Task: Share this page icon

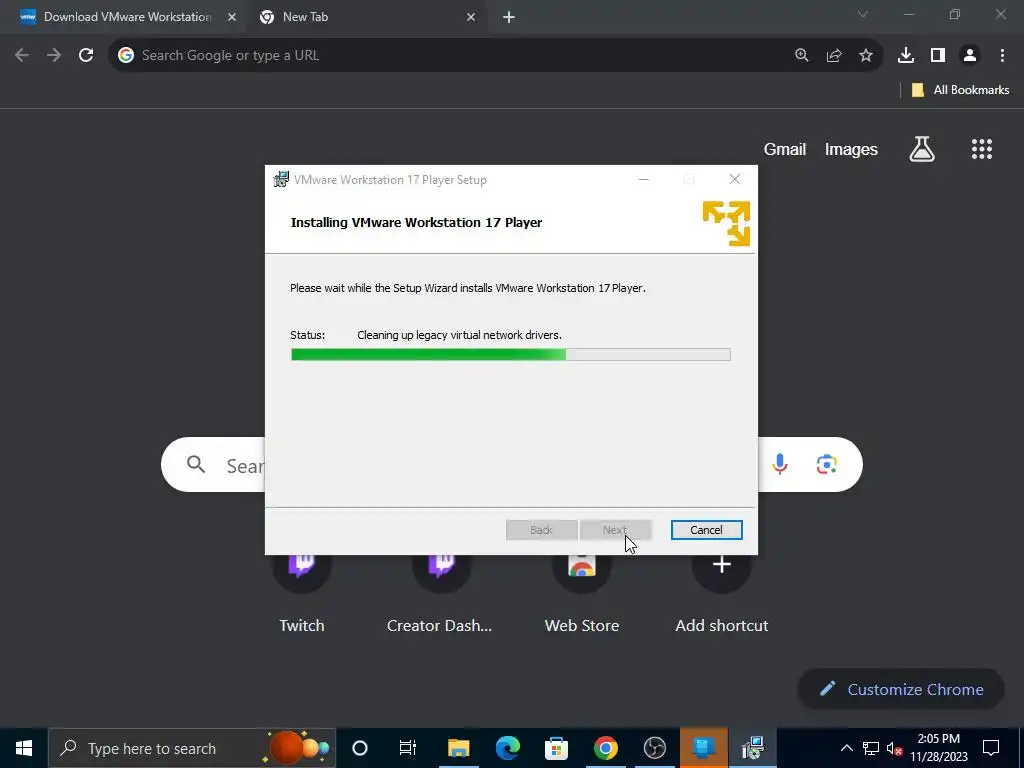Action: [834, 56]
